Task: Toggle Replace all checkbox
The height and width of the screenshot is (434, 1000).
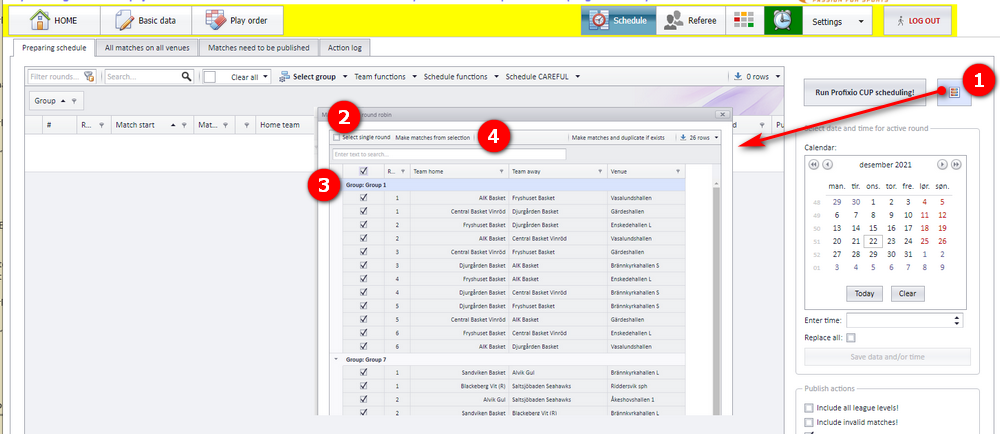Action: point(851,338)
